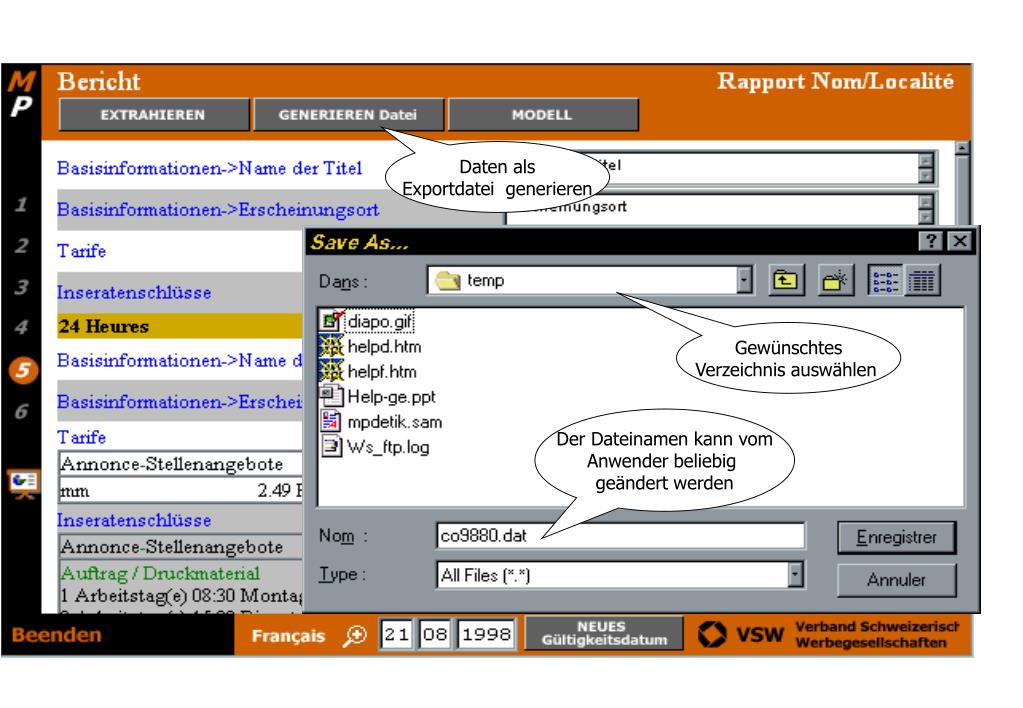Click the VSW logo
This screenshot has height=708, width=1023.
[x=740, y=634]
